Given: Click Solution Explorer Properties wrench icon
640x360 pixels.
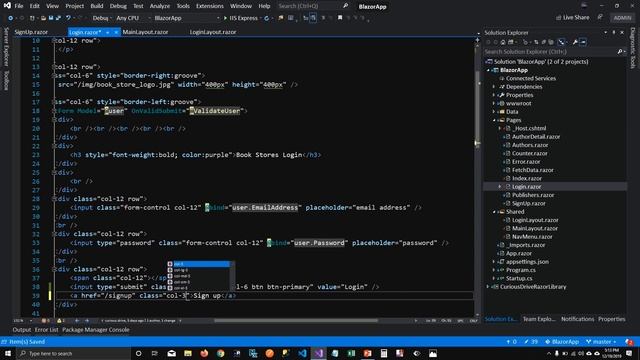Looking at the screenshot, I should tap(575, 42).
